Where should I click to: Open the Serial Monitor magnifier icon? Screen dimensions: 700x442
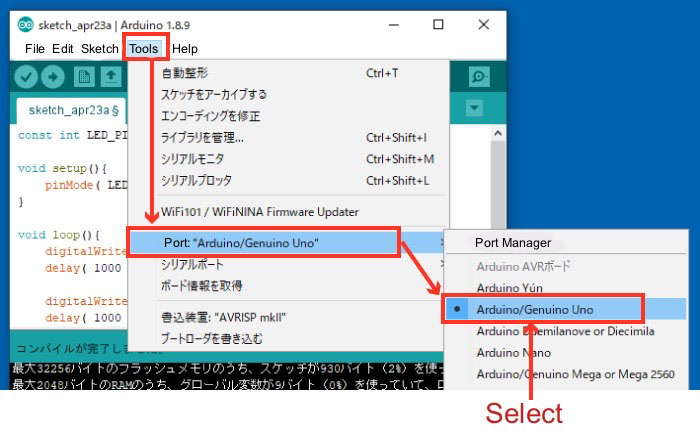pos(479,77)
